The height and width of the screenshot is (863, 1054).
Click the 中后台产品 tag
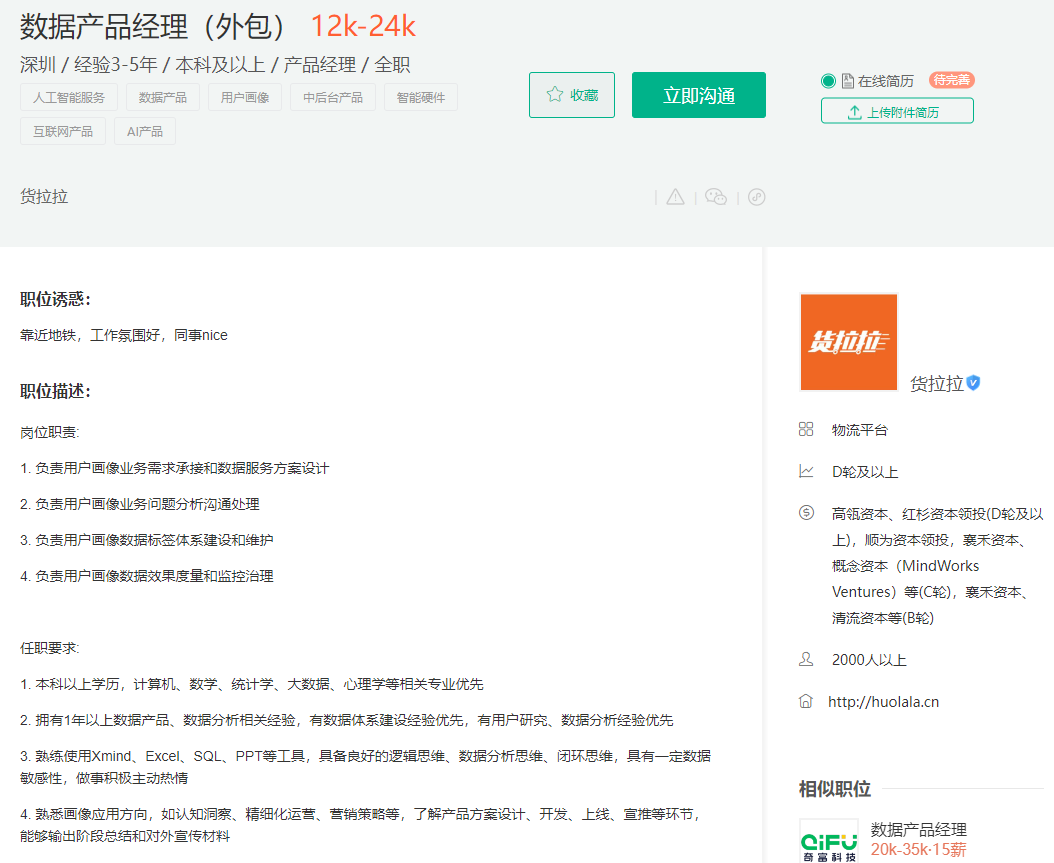pos(333,97)
